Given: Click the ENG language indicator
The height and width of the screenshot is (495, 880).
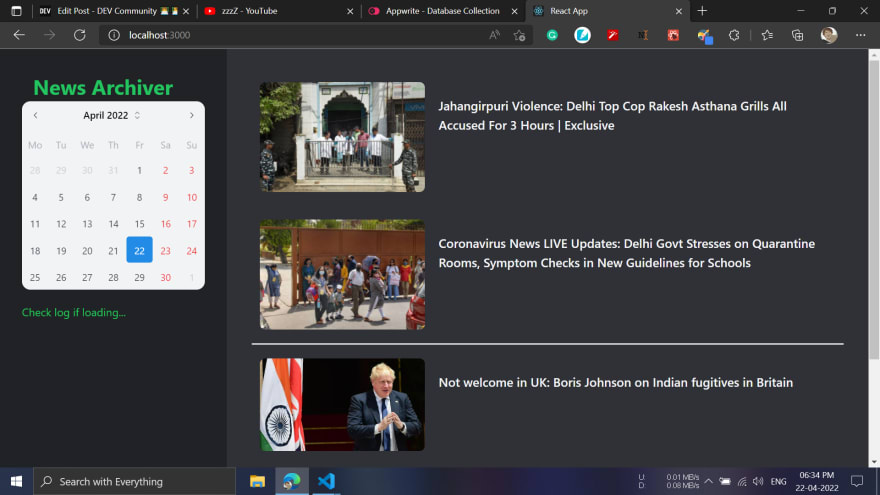Looking at the screenshot, I should pyautogui.click(x=778, y=482).
